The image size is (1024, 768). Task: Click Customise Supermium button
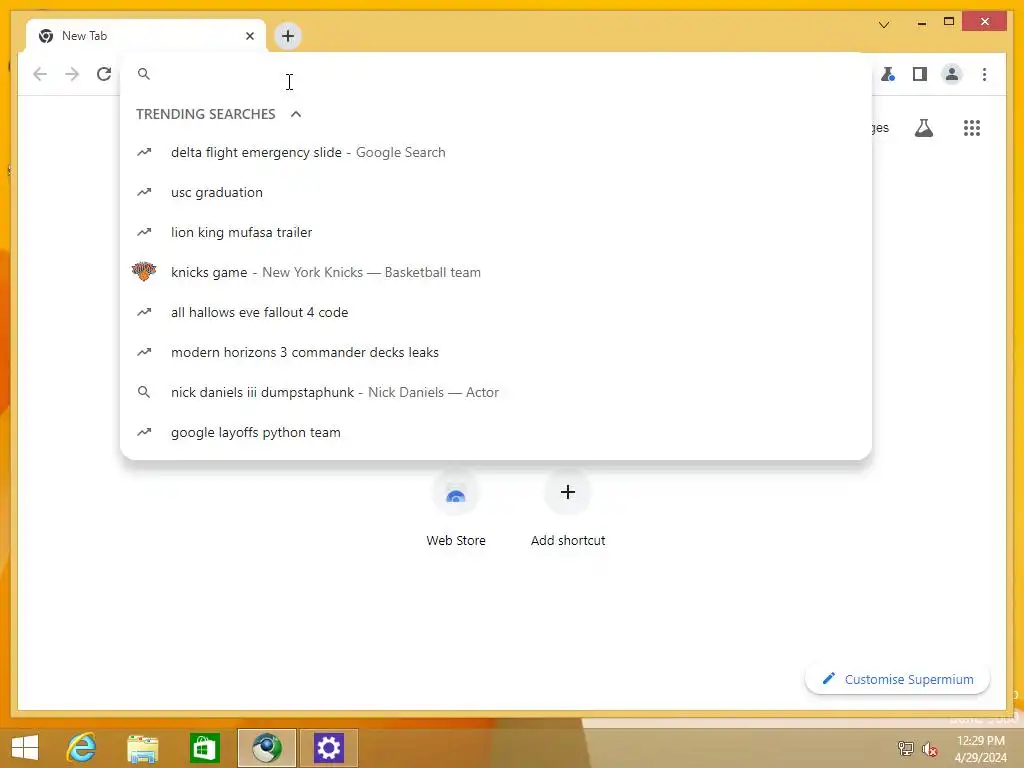(x=897, y=679)
